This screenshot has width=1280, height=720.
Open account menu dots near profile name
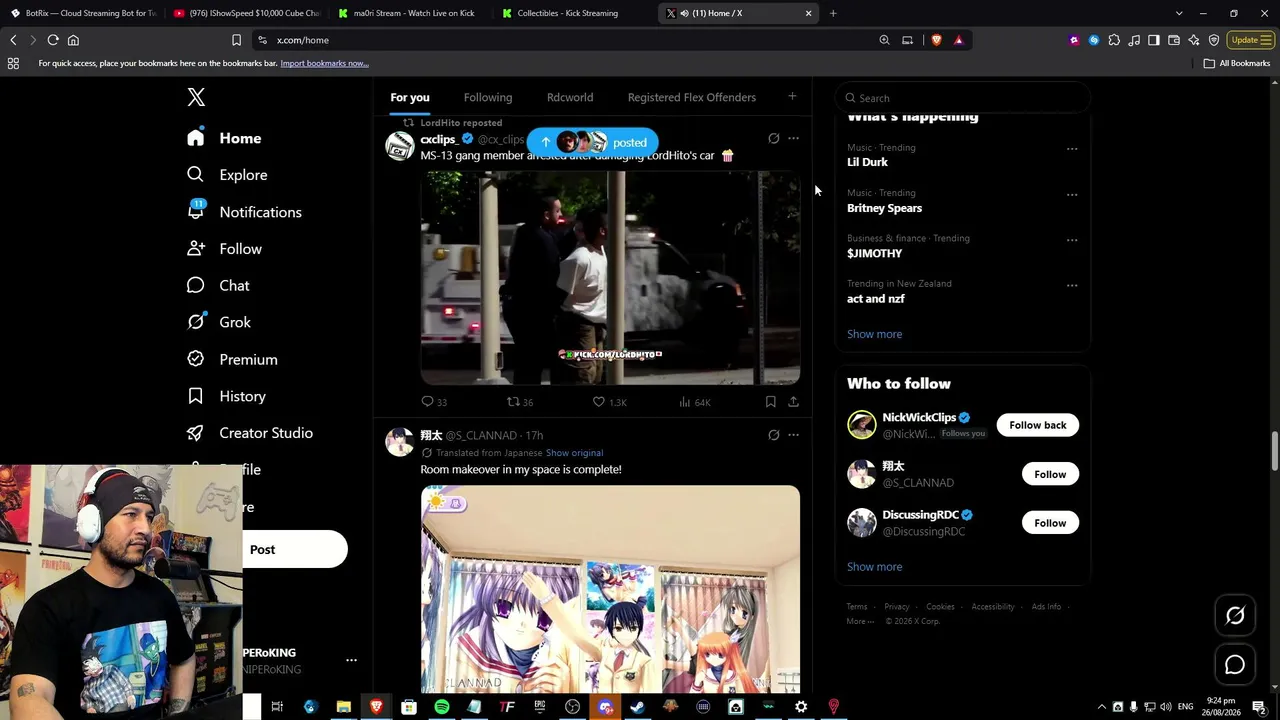click(351, 660)
